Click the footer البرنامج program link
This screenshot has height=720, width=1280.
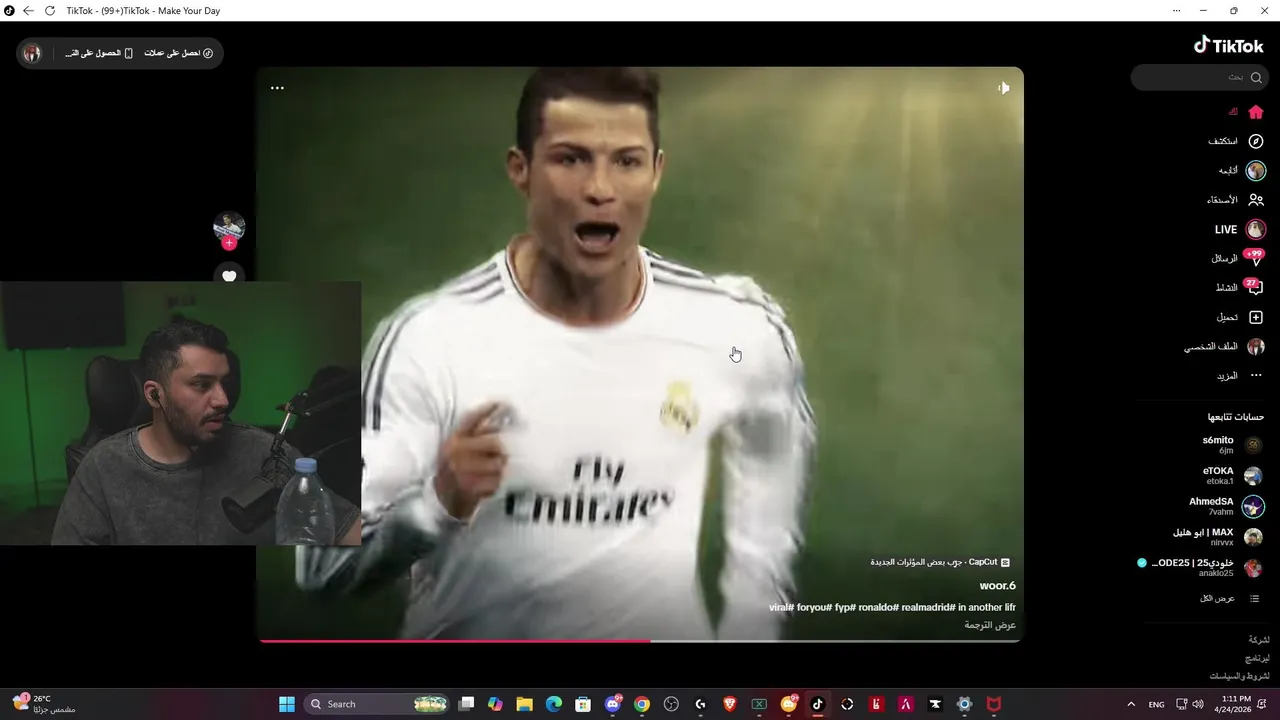click(x=1257, y=658)
